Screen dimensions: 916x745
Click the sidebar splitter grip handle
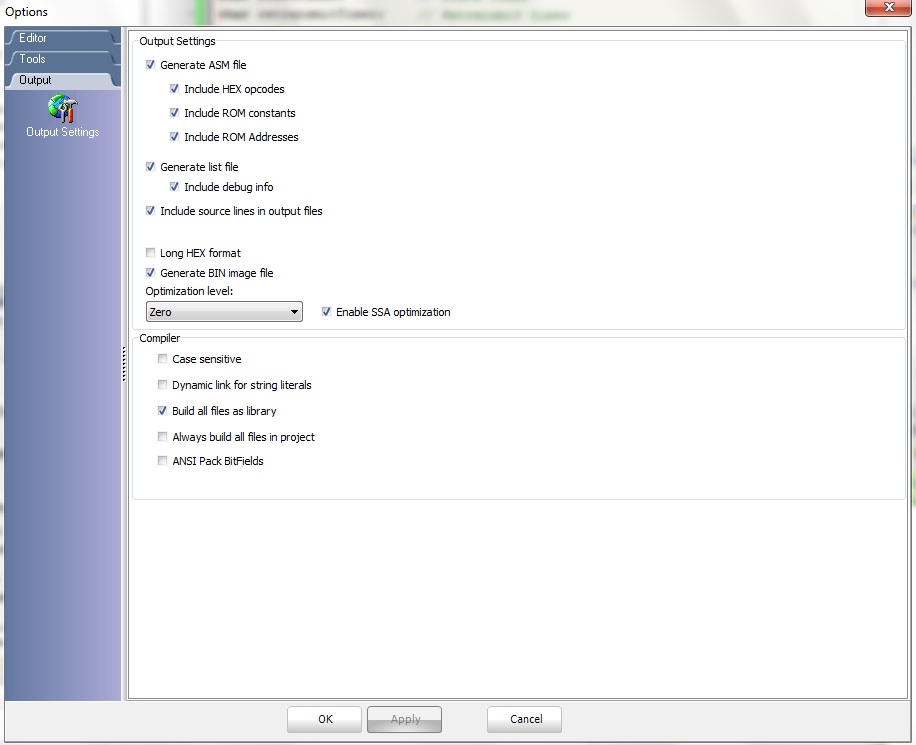point(124,364)
